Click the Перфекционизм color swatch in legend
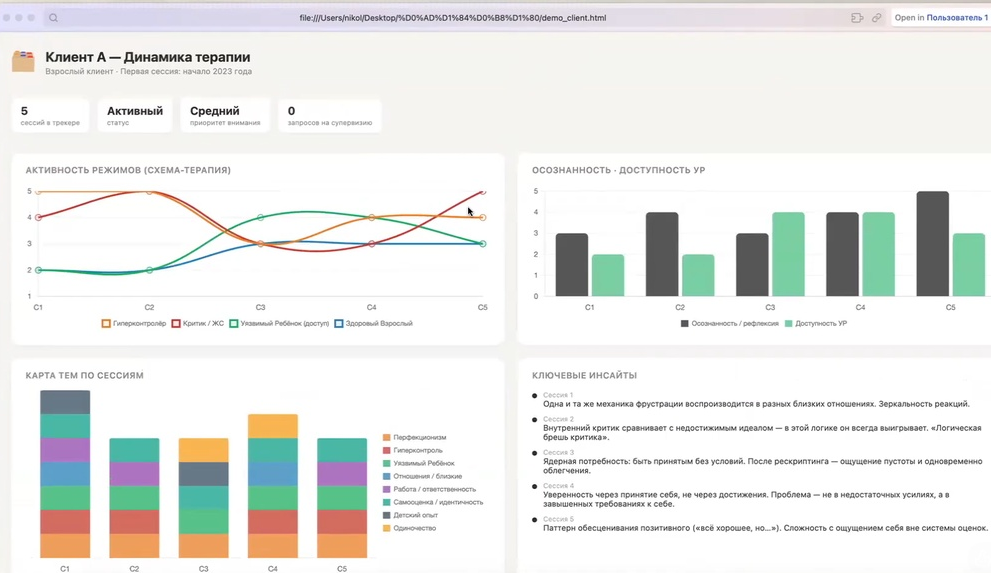Image resolution: width=991 pixels, height=573 pixels. point(386,437)
